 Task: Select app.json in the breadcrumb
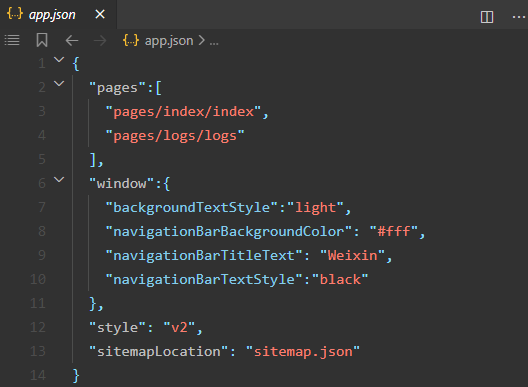tap(169, 41)
